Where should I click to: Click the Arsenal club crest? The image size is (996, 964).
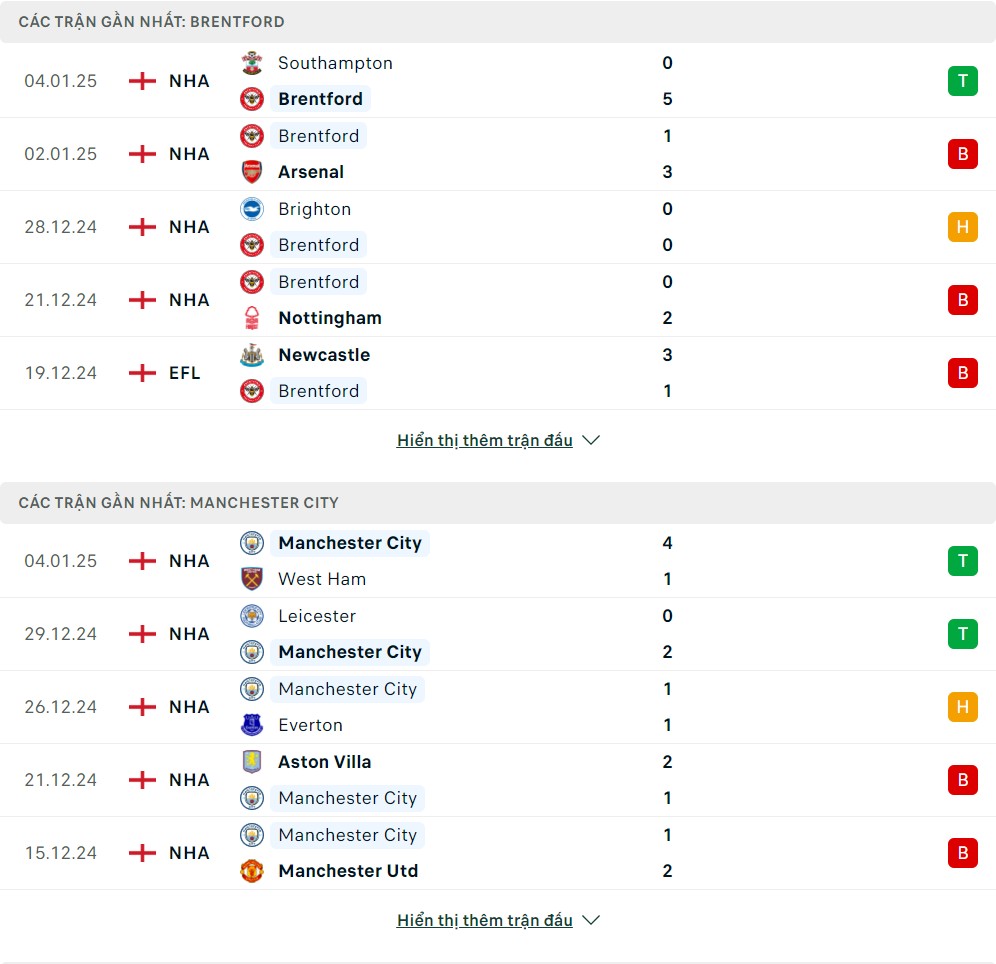coord(252,171)
